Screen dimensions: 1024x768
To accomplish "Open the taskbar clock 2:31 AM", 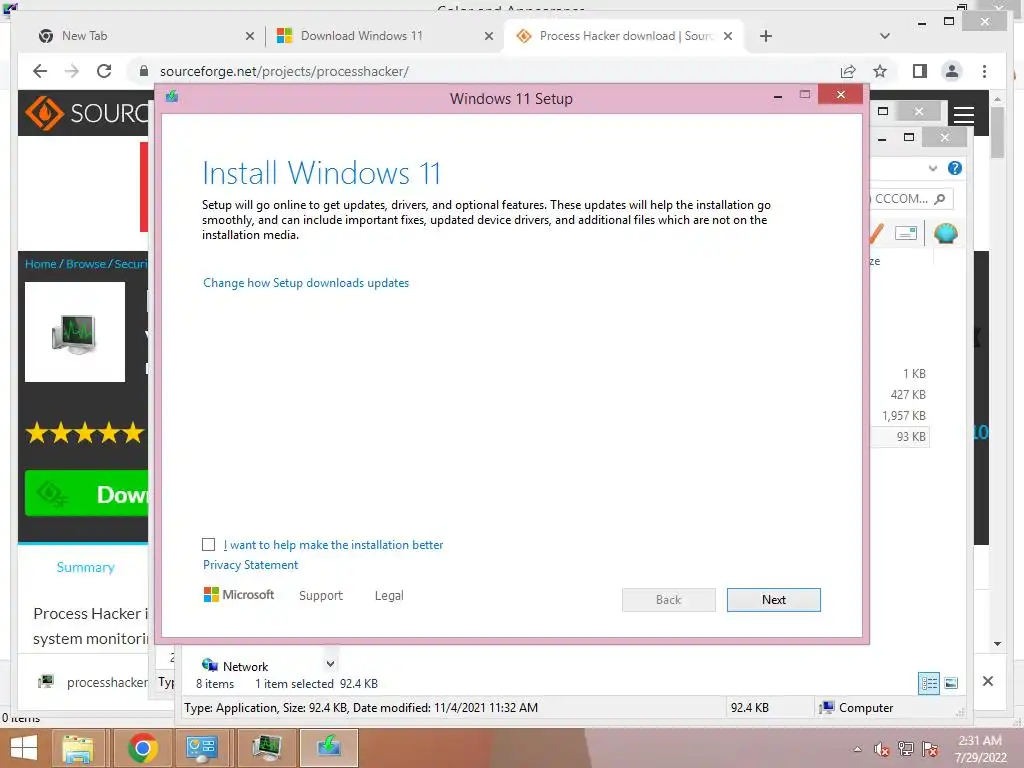I will (980, 748).
